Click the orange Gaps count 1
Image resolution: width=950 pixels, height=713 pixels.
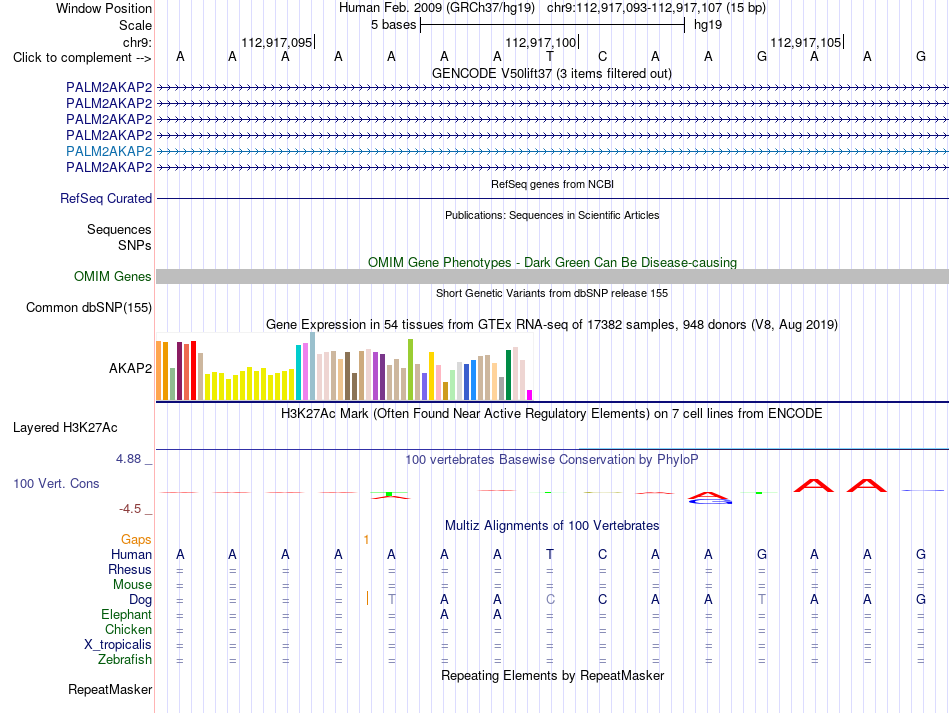(x=366, y=539)
